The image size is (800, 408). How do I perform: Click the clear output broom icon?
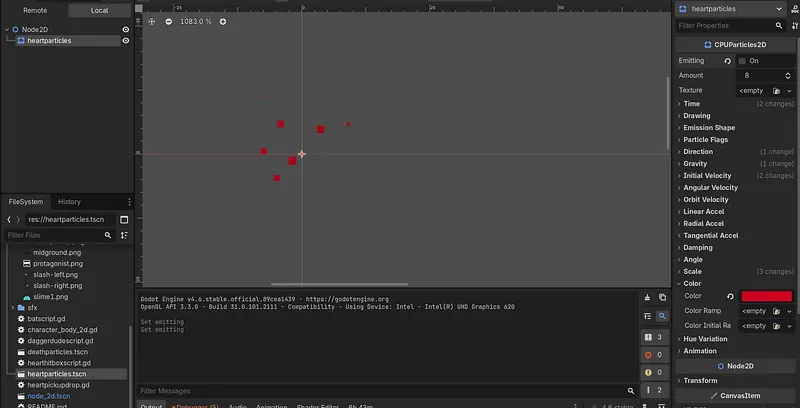(x=648, y=297)
